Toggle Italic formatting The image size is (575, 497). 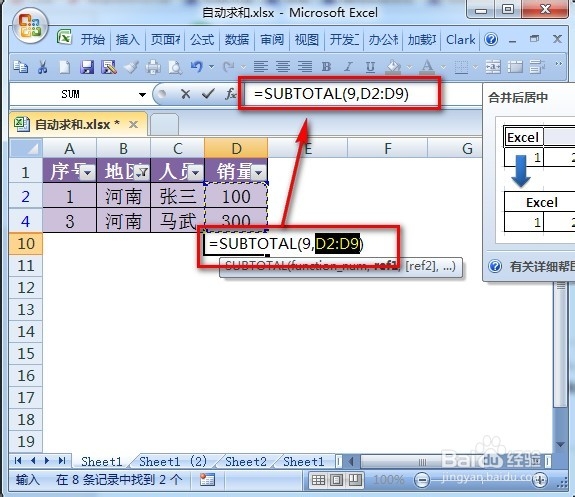pyautogui.click(x=348, y=67)
